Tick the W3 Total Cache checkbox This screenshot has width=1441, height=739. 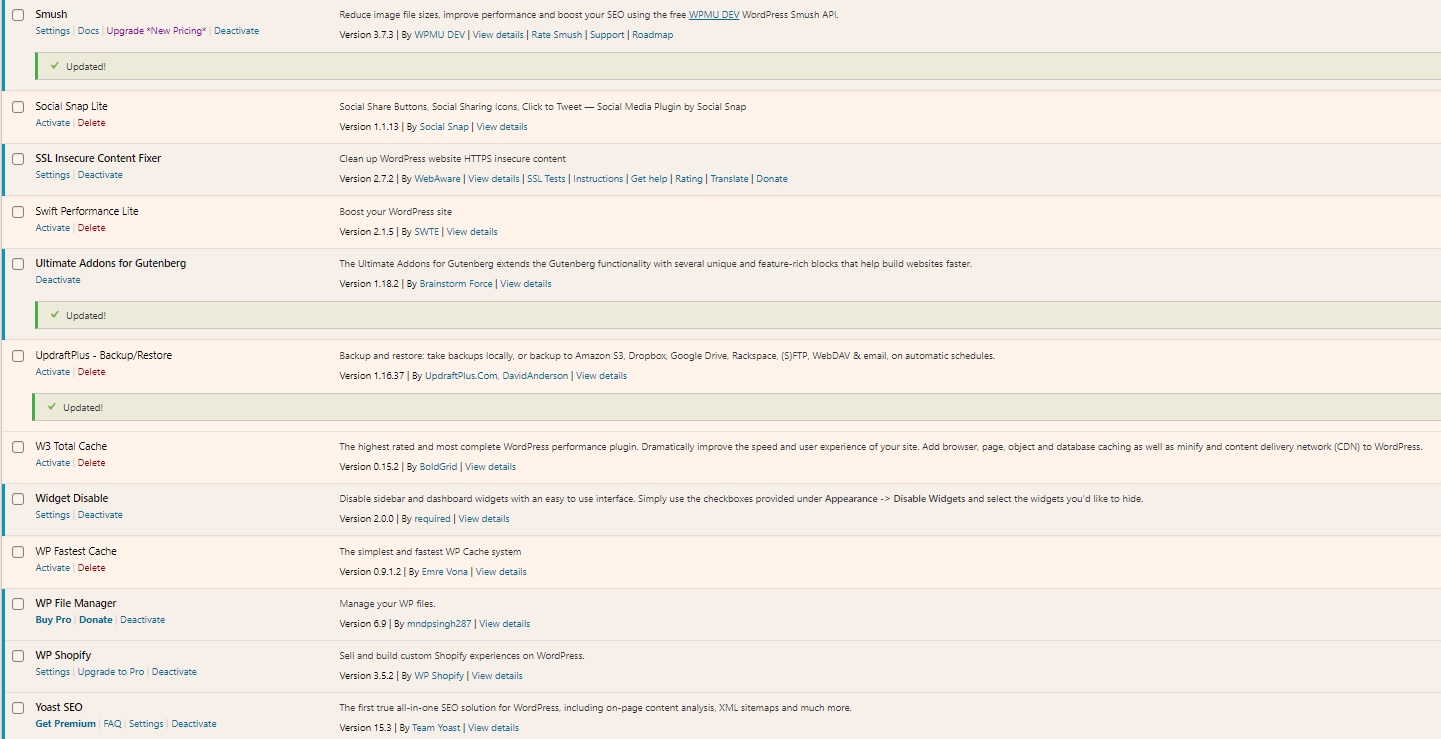pos(18,447)
